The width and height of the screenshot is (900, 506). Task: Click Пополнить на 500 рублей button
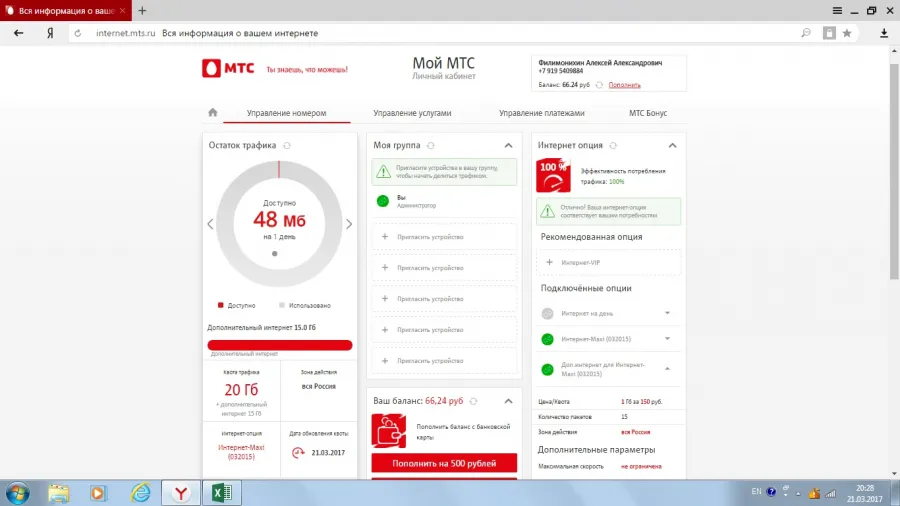[x=444, y=463]
